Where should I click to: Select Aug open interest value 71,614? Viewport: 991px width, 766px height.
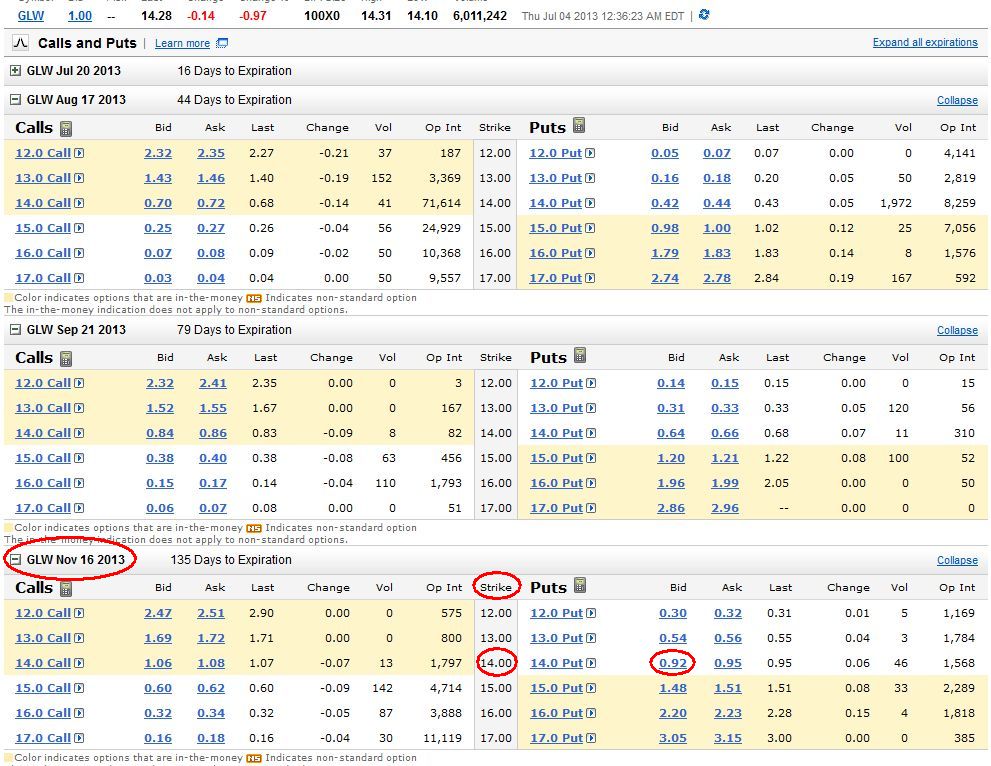(x=442, y=203)
